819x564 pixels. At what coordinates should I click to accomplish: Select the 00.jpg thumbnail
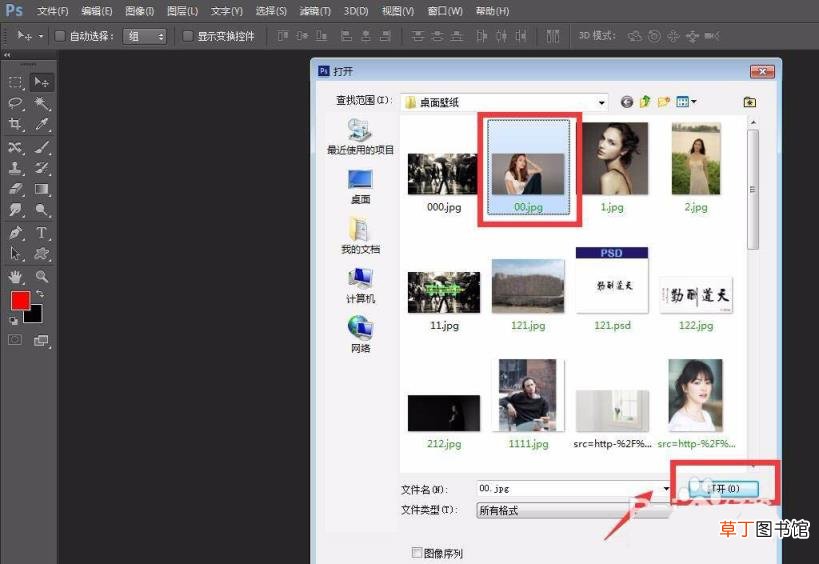point(528,167)
